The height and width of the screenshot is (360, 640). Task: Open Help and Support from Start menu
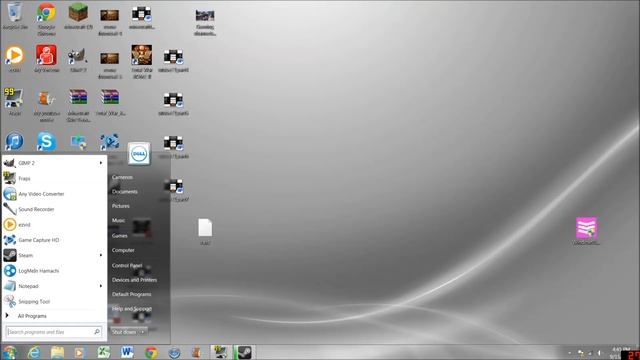pyautogui.click(x=132, y=309)
